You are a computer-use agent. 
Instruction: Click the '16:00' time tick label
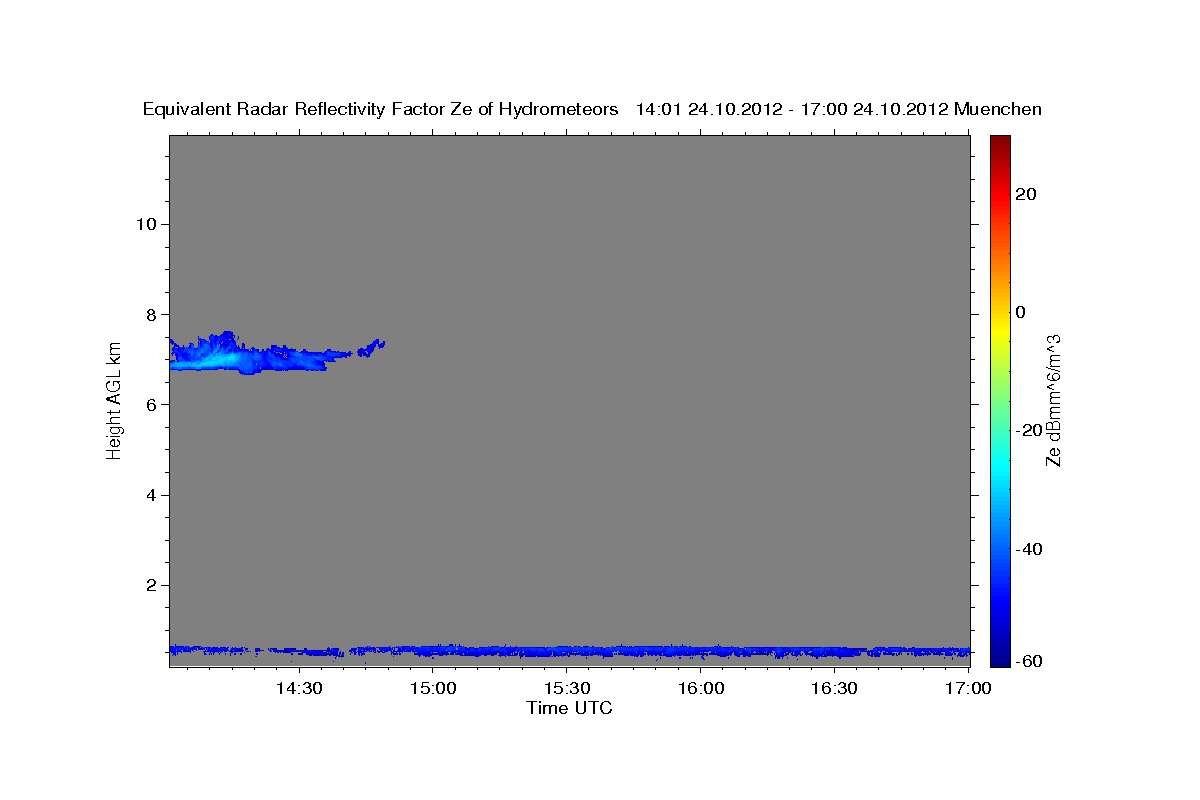click(x=701, y=689)
